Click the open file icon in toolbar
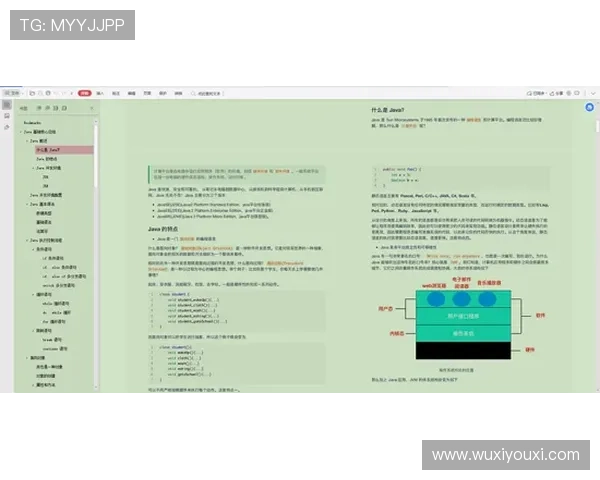Viewport: 600px width, 480px height. click(x=33, y=93)
